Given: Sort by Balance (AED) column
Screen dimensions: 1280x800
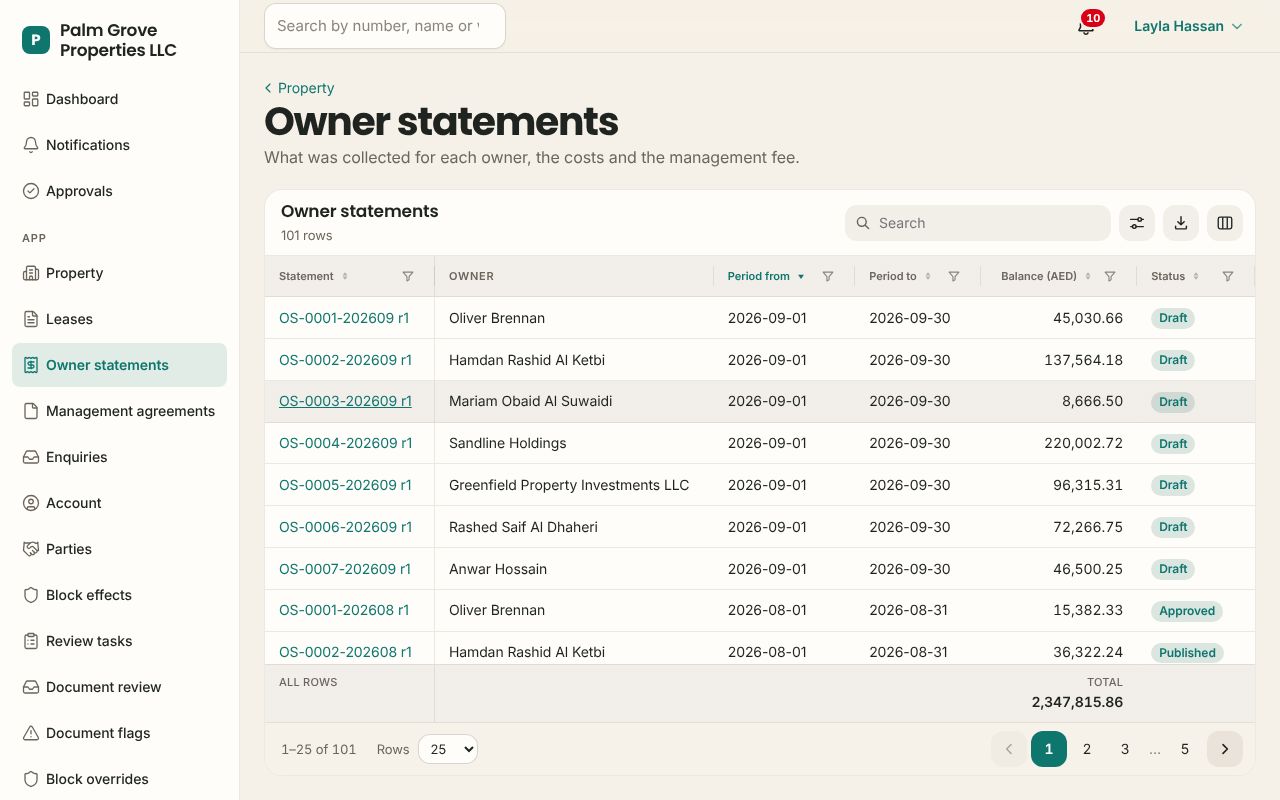Looking at the screenshot, I should (1046, 276).
